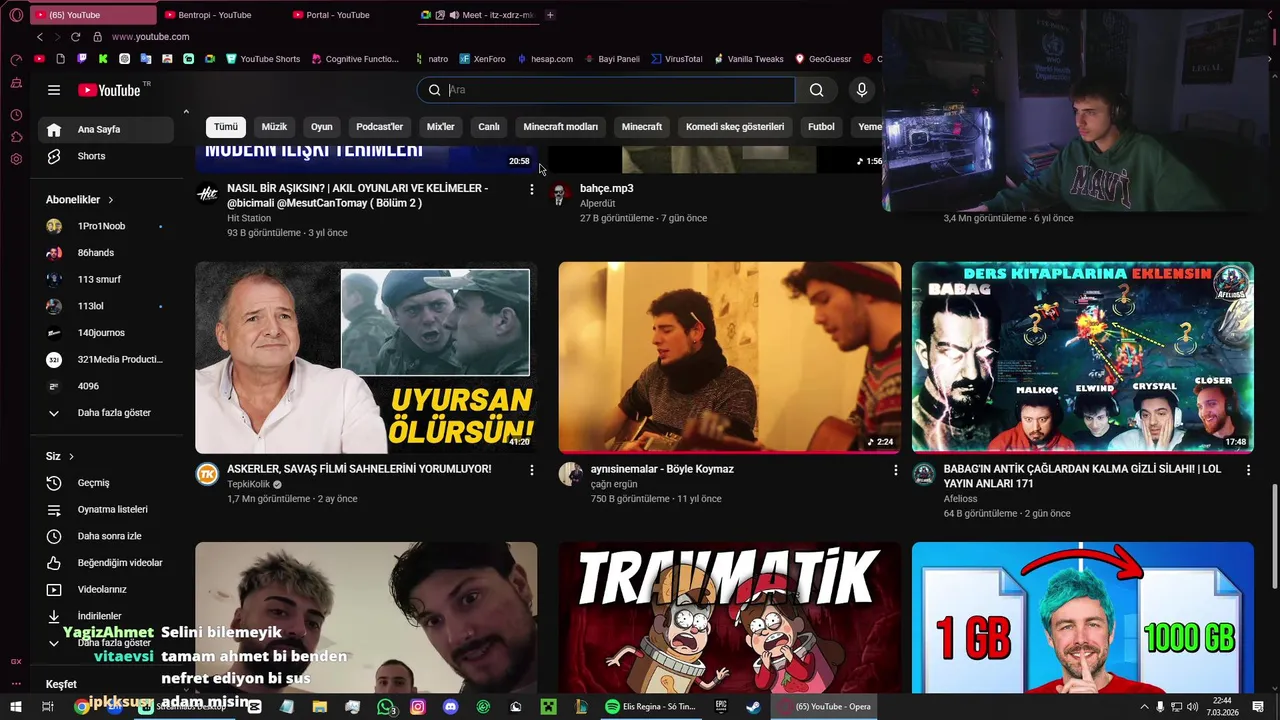1280x720 pixels.
Task: Open bahçe.mp3 video title
Action: tap(607, 188)
